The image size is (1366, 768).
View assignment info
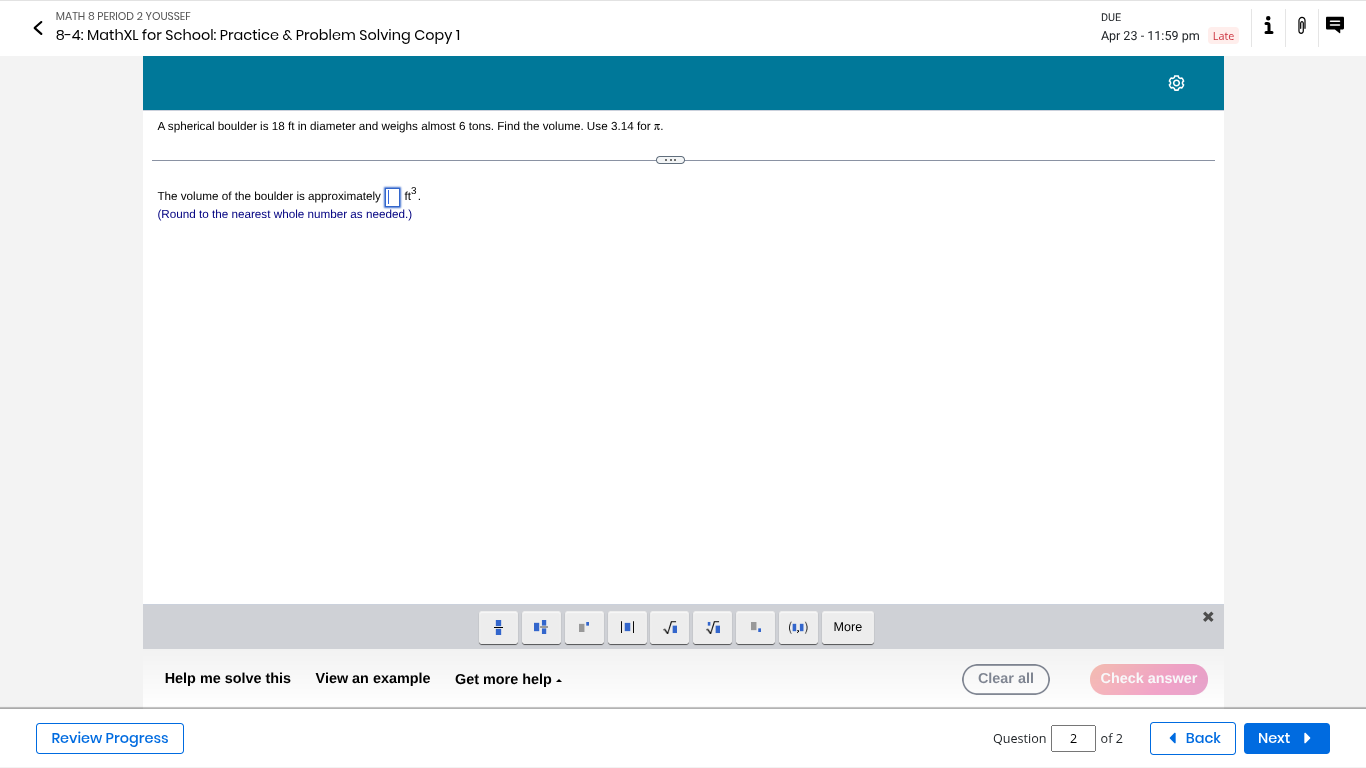point(1268,27)
